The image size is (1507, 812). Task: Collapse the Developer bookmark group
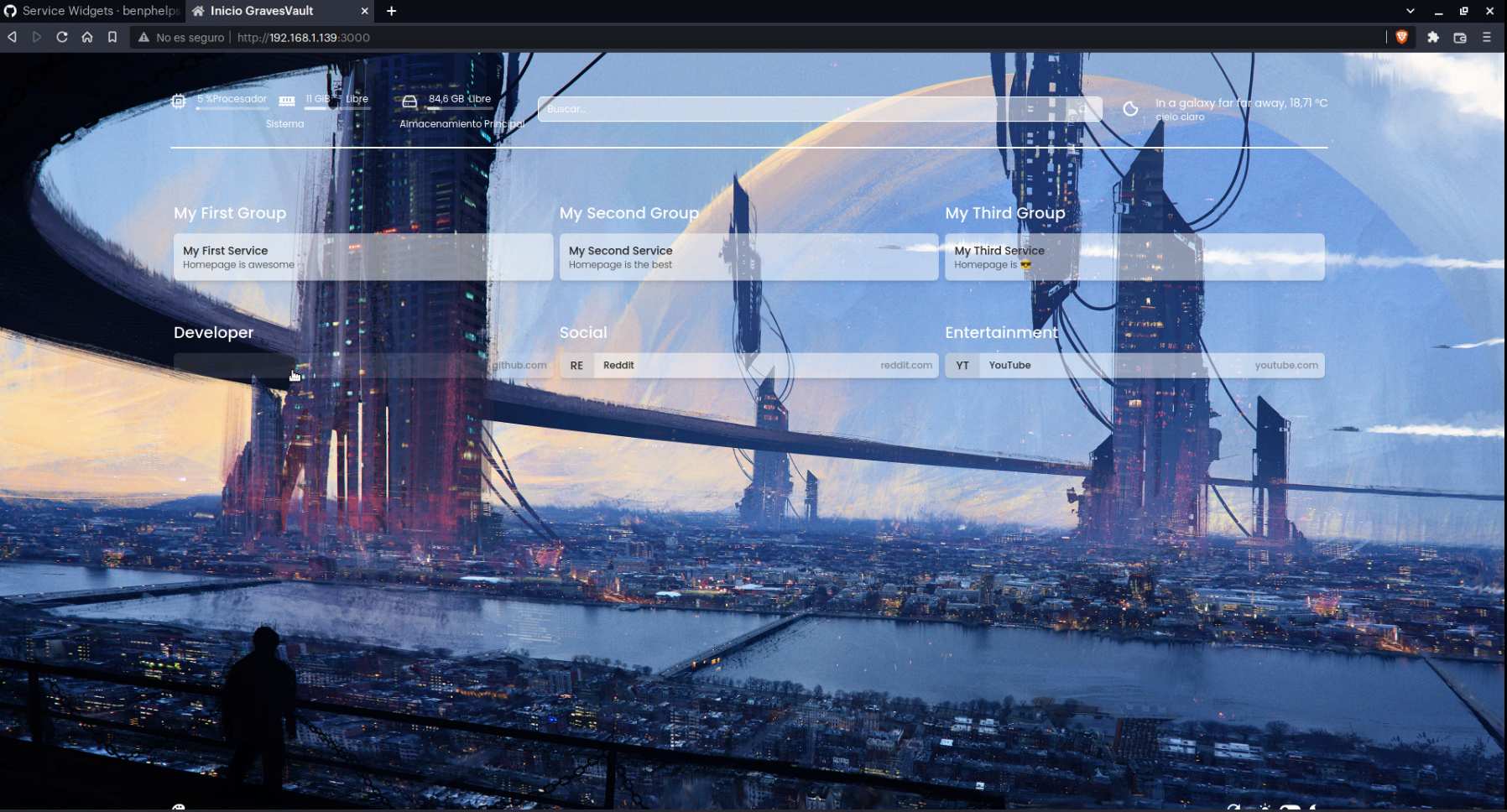[x=213, y=332]
